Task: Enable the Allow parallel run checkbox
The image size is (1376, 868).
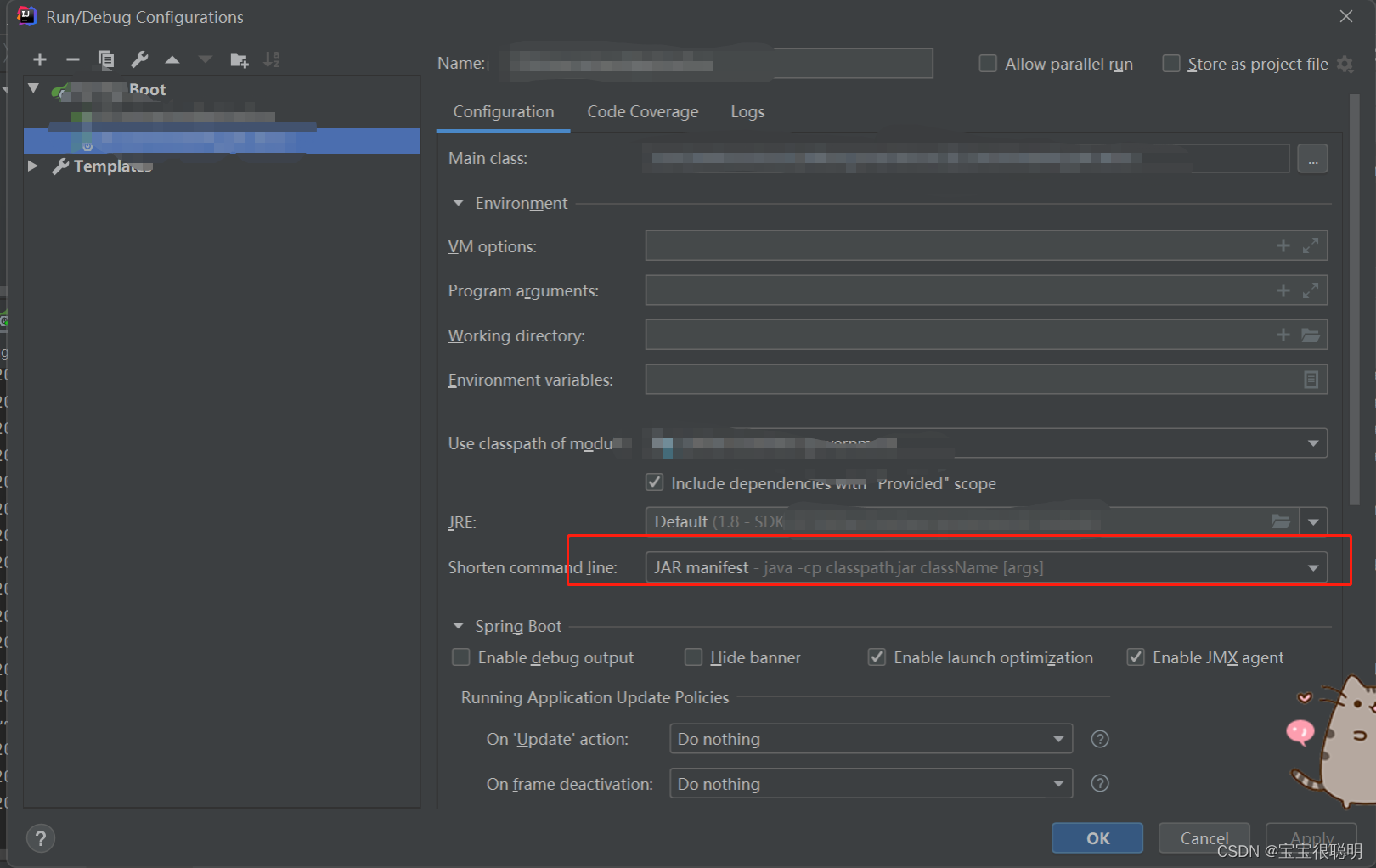Action: pos(988,63)
